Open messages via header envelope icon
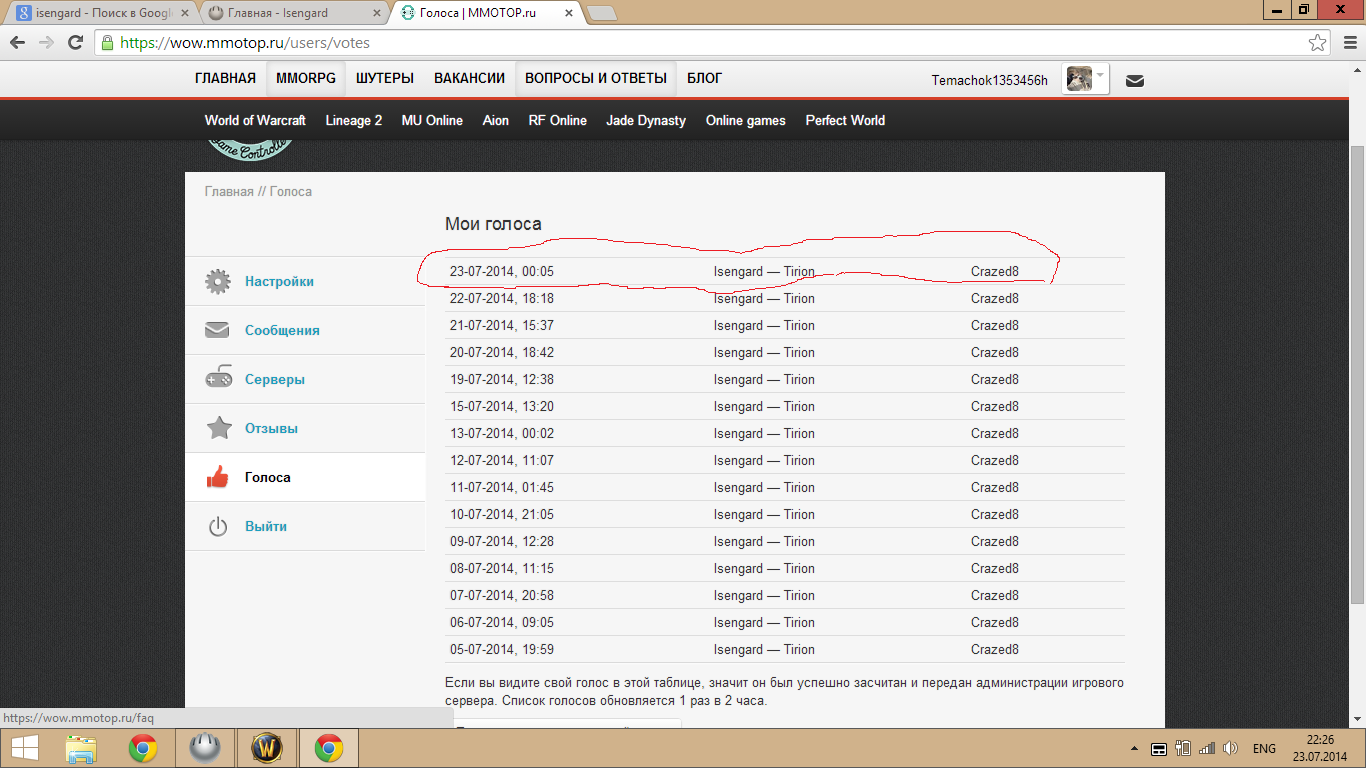The image size is (1366, 768). 1134,81
